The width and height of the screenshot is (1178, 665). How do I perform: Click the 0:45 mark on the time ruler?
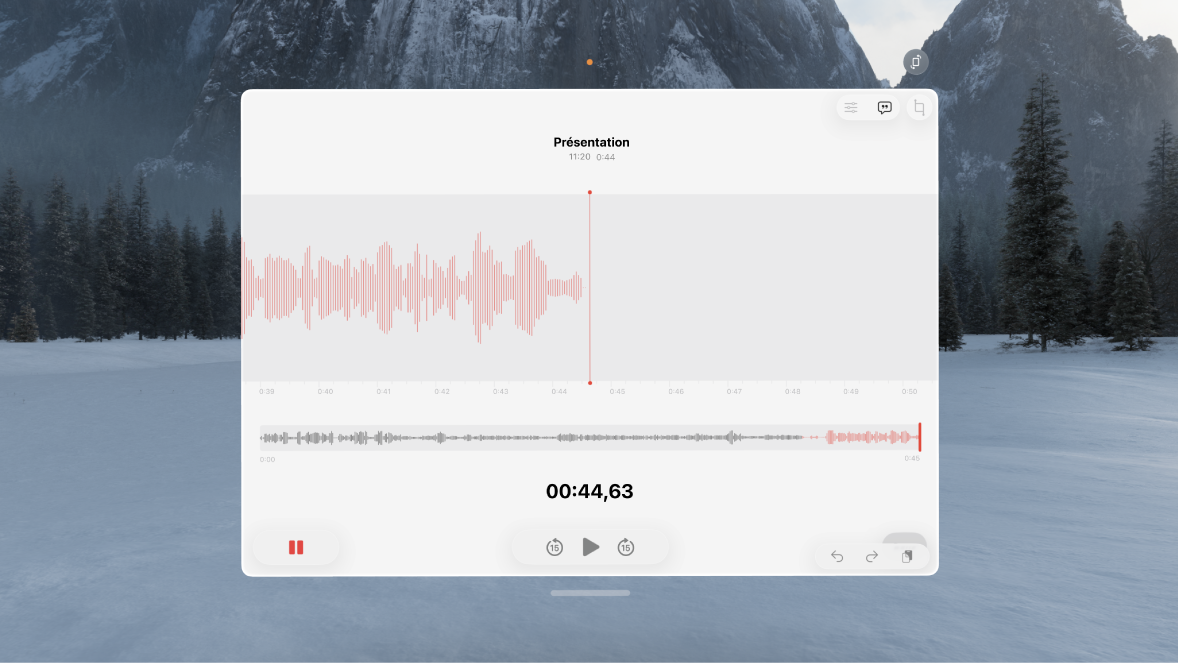coord(617,391)
